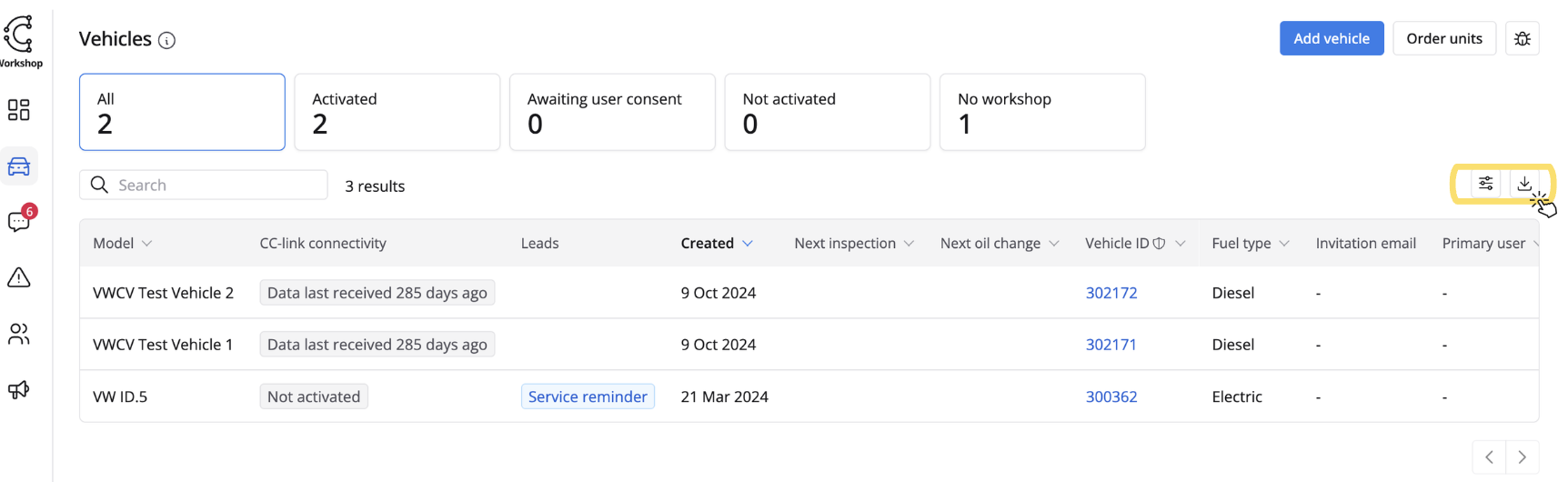The width and height of the screenshot is (1568, 482).
Task: Click the bug report icon button
Action: point(1522,38)
